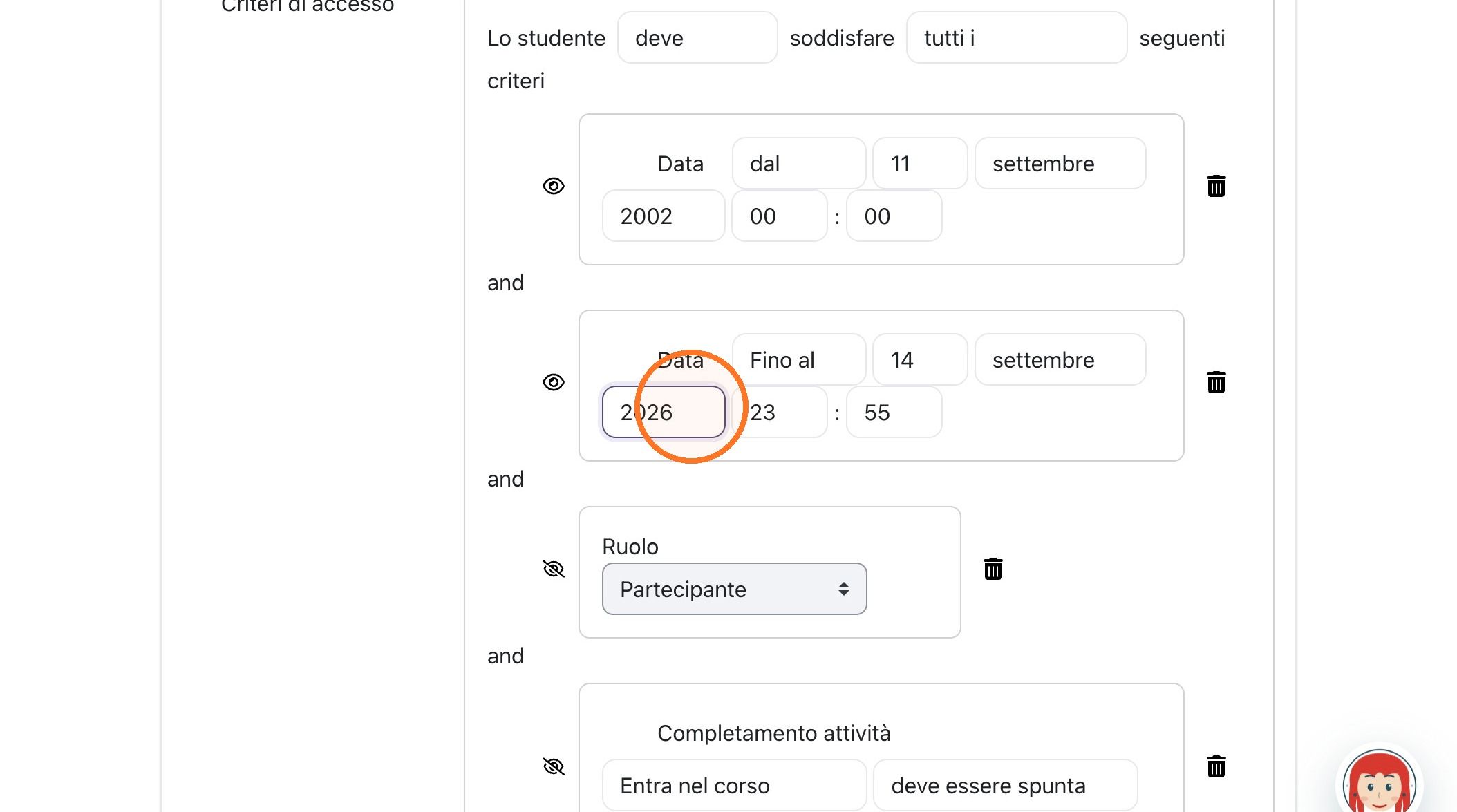This screenshot has height=812, width=1457.
Task: Open month dropdown in the 'Fino al' row
Action: [x=1060, y=359]
